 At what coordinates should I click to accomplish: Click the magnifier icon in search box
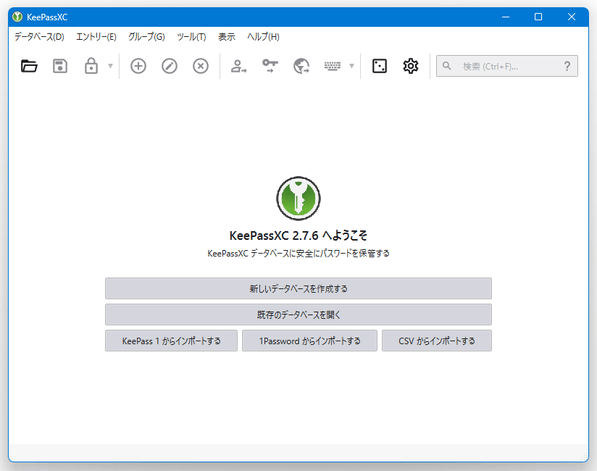point(447,66)
